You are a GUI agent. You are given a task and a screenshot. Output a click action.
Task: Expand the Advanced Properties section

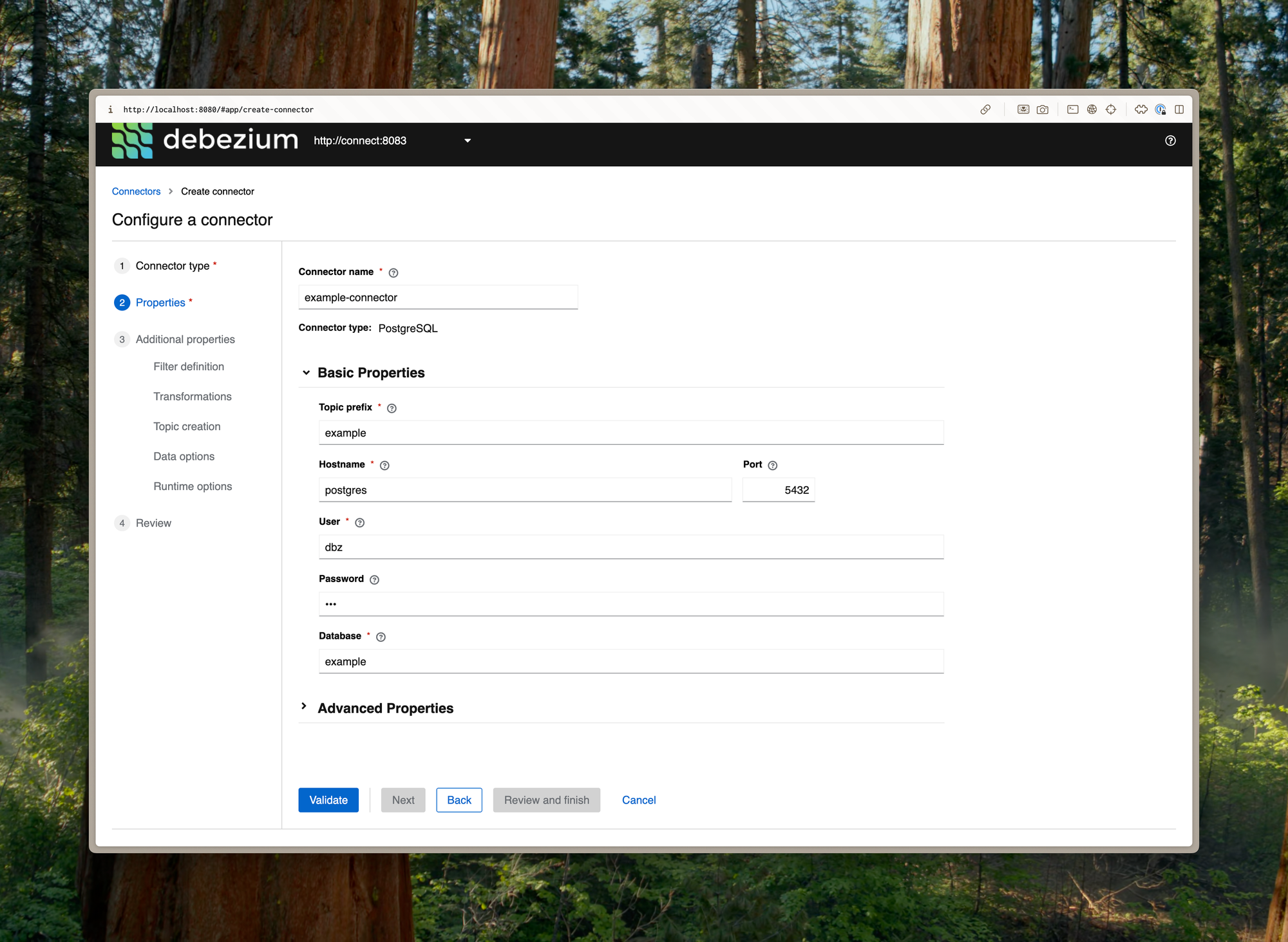[304, 707]
